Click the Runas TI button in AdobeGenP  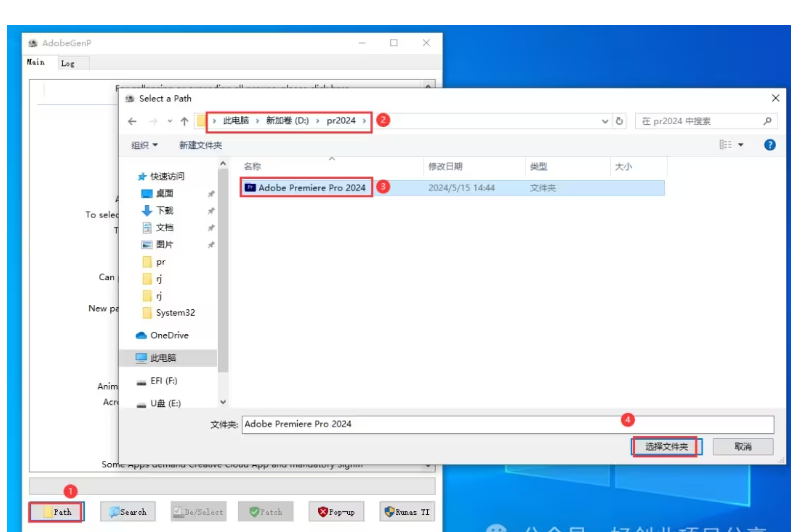407,512
